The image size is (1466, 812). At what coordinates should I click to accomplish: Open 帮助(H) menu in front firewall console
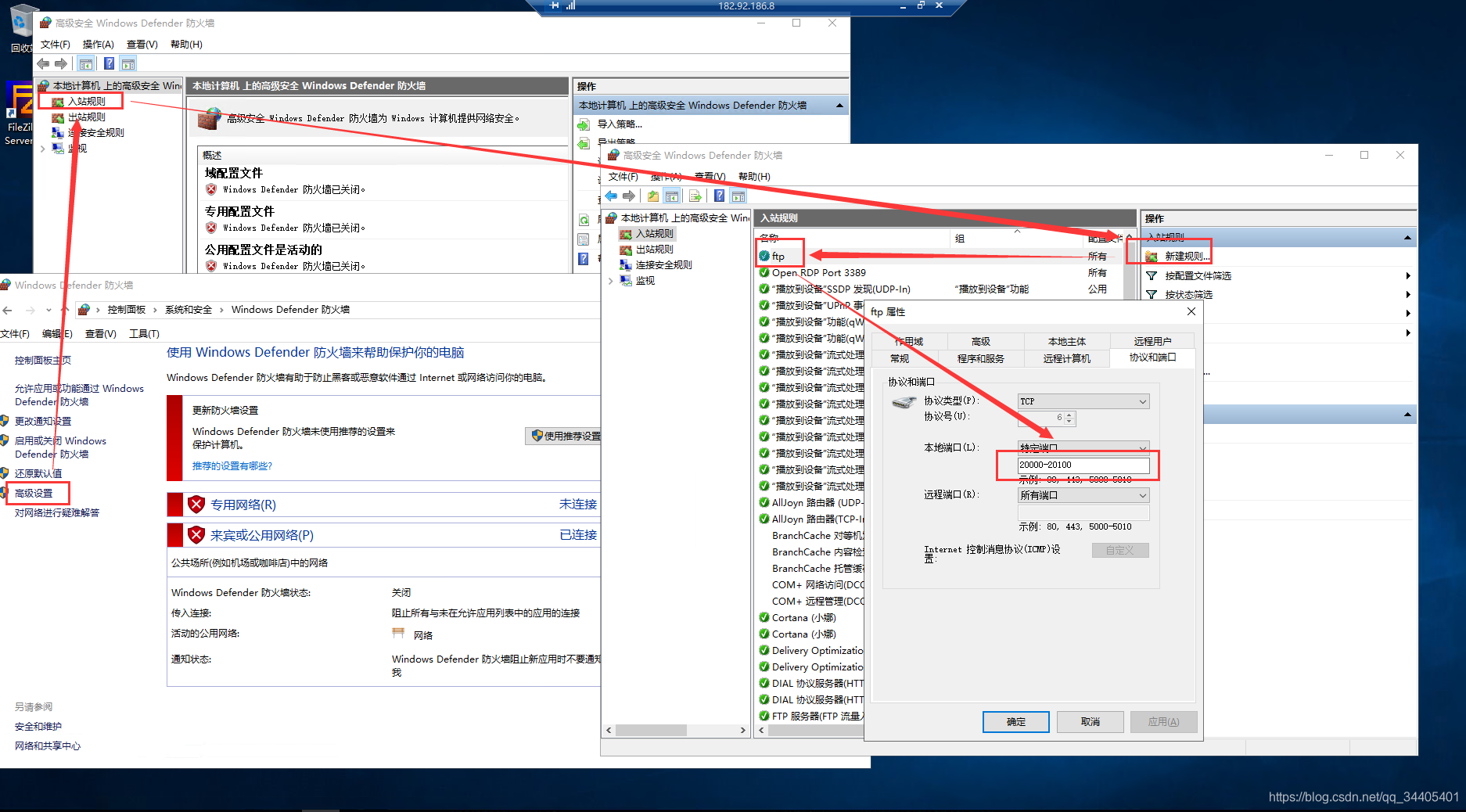click(x=754, y=177)
